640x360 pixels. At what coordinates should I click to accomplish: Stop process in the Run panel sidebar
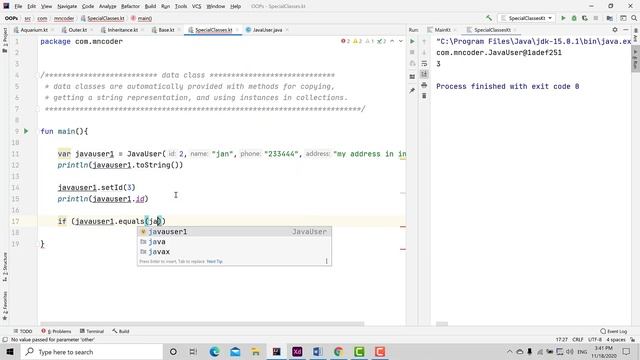412,52
